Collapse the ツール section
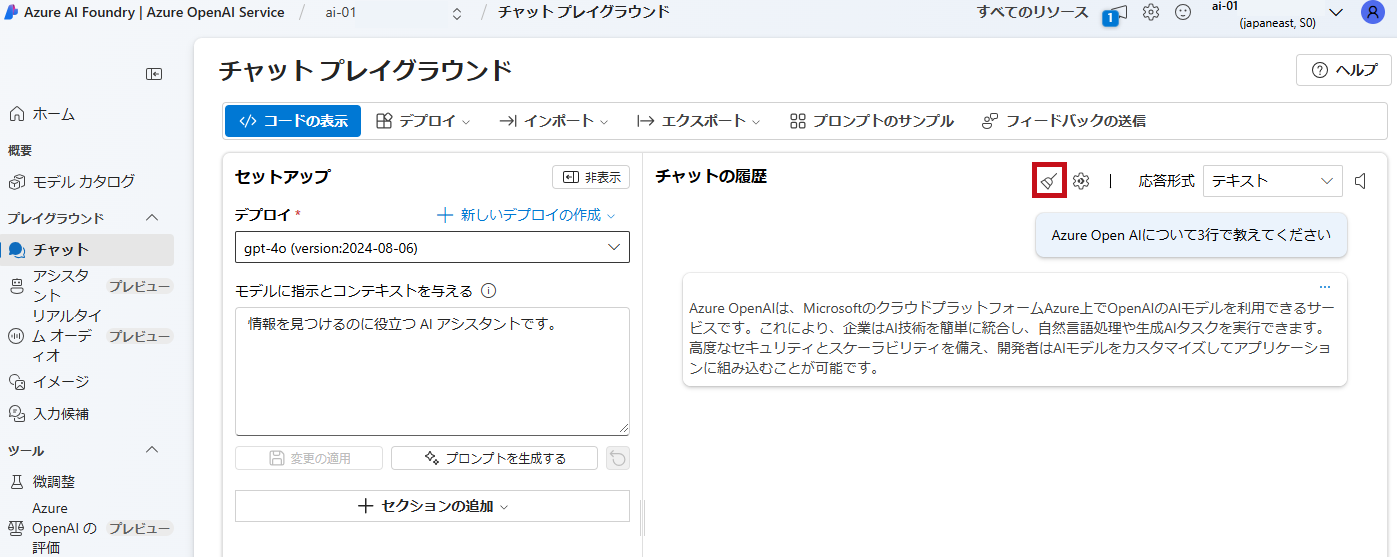 [x=152, y=450]
